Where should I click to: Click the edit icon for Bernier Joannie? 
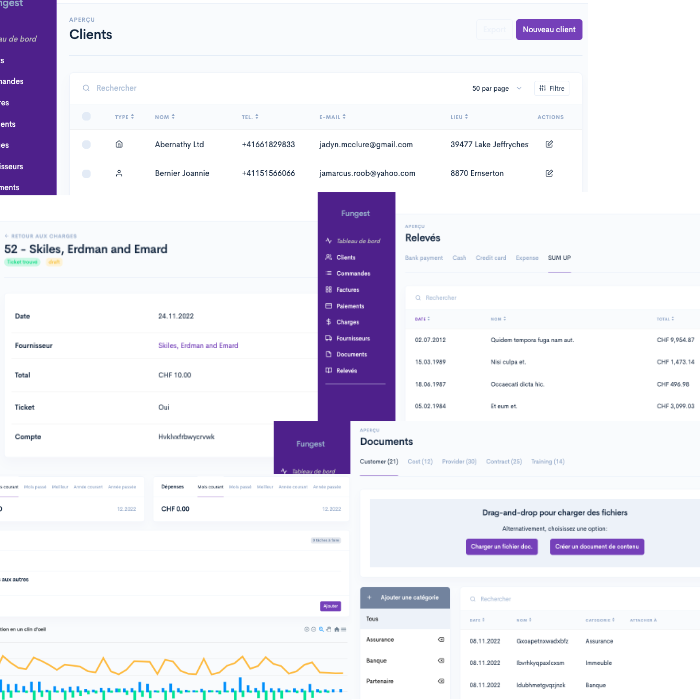tap(549, 173)
